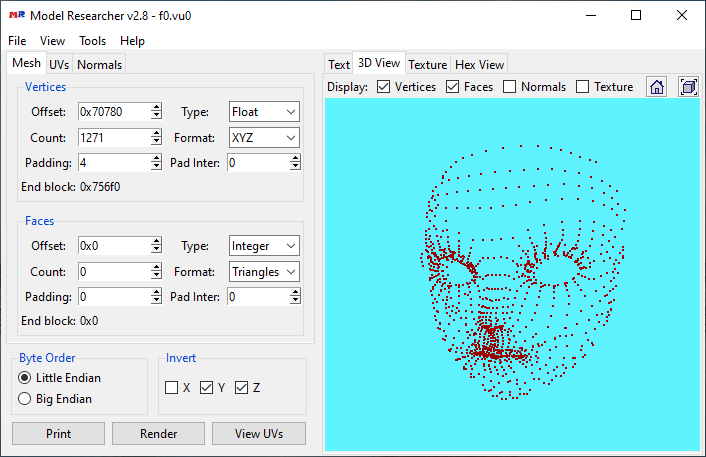Click the Print button
This screenshot has width=706, height=457.
[58, 434]
